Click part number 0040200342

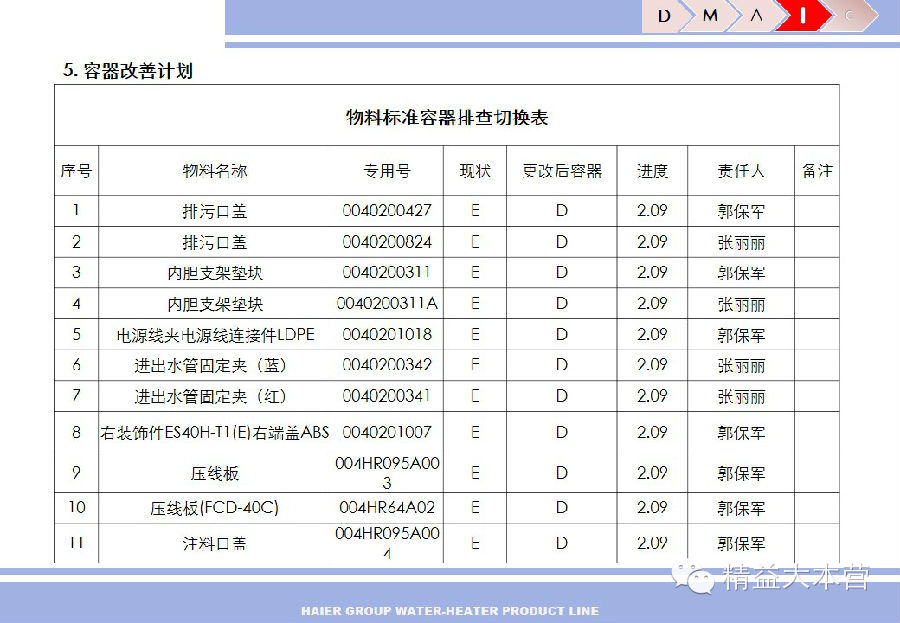(x=387, y=365)
